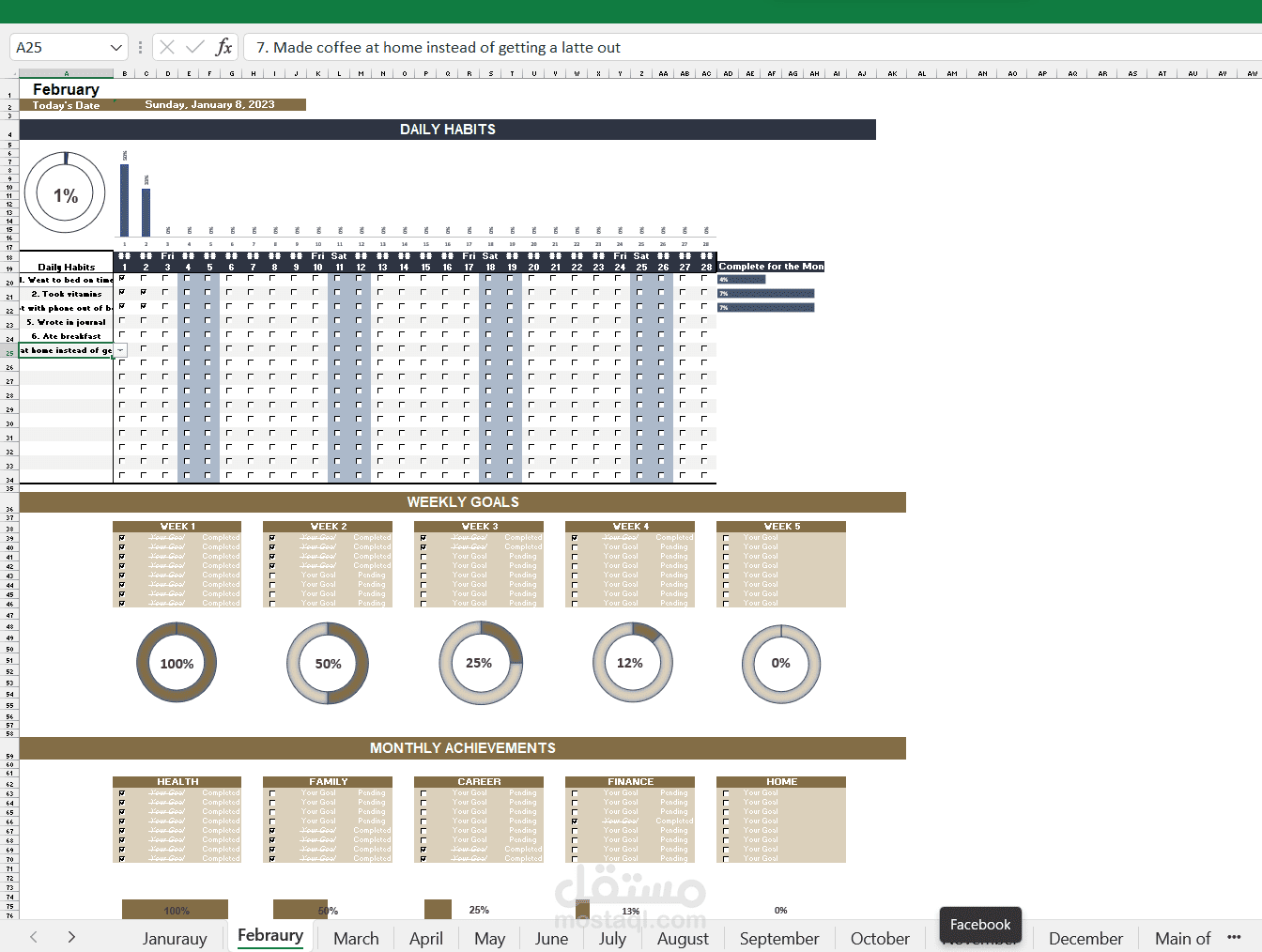Click the Insert Function (fx) icon
The image size is (1262, 952).
pos(224,47)
